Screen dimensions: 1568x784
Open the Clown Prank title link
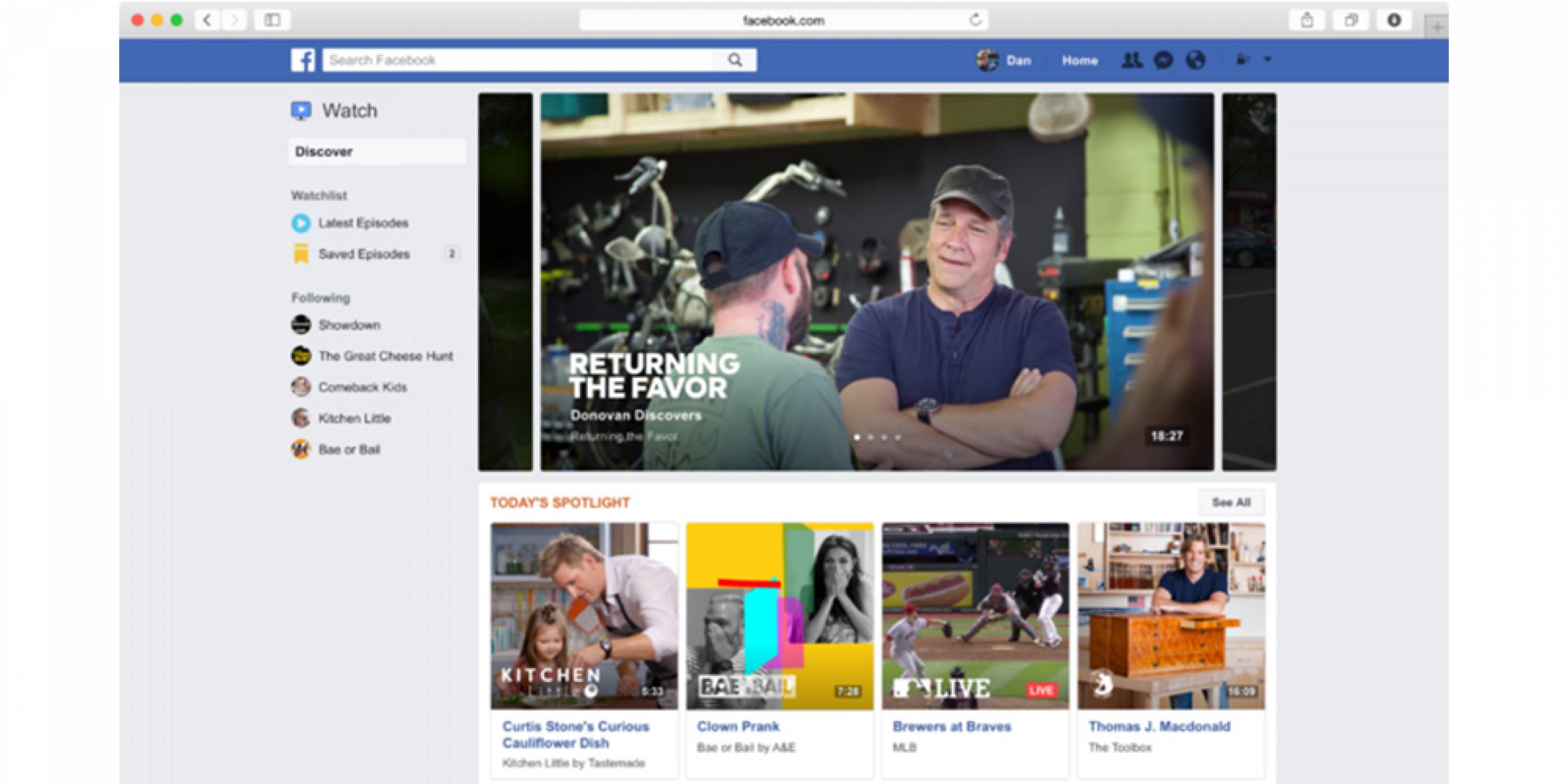point(738,726)
